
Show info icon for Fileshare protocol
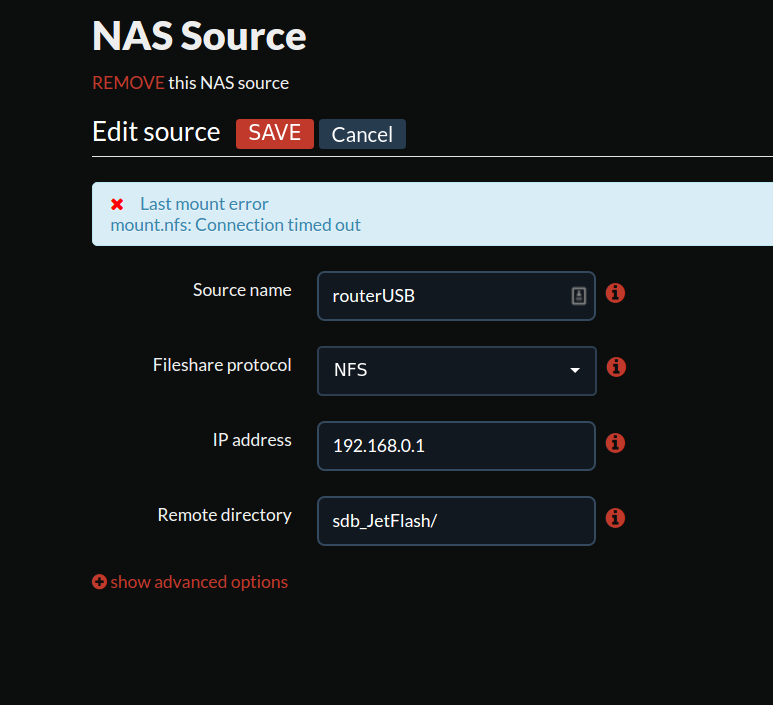(x=616, y=367)
